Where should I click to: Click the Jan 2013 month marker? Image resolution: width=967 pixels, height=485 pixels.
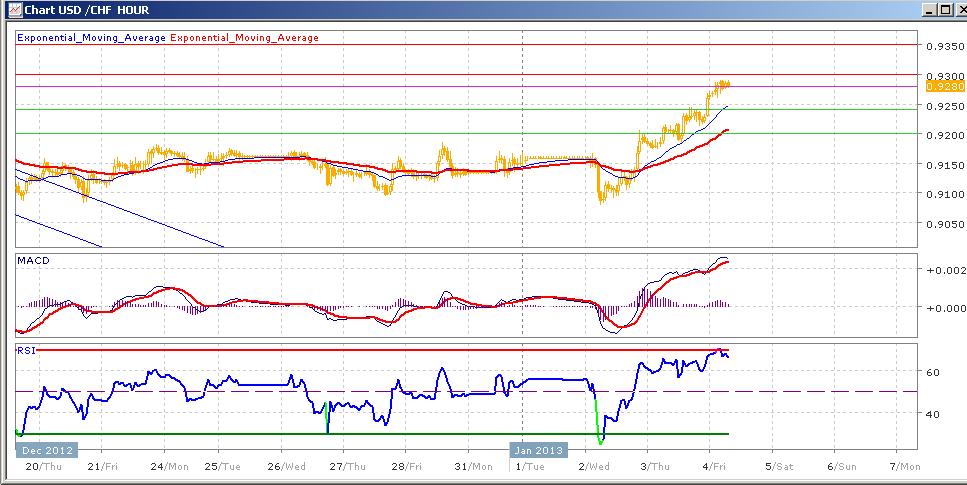[538, 450]
